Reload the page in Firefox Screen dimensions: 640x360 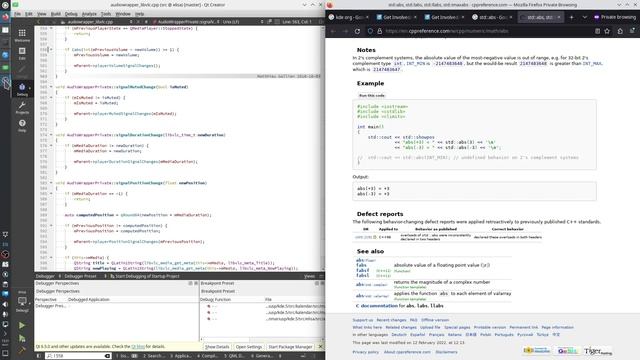click(357, 31)
